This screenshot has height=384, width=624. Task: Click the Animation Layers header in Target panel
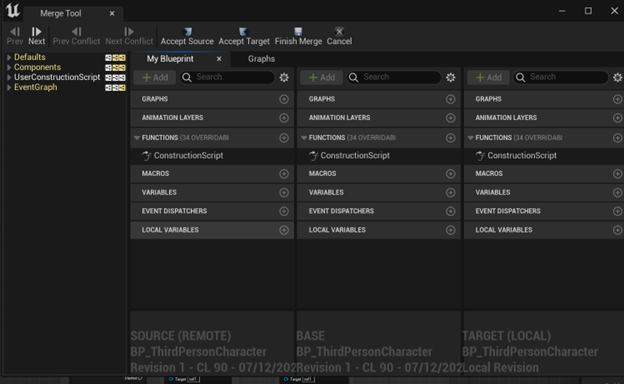pos(544,118)
